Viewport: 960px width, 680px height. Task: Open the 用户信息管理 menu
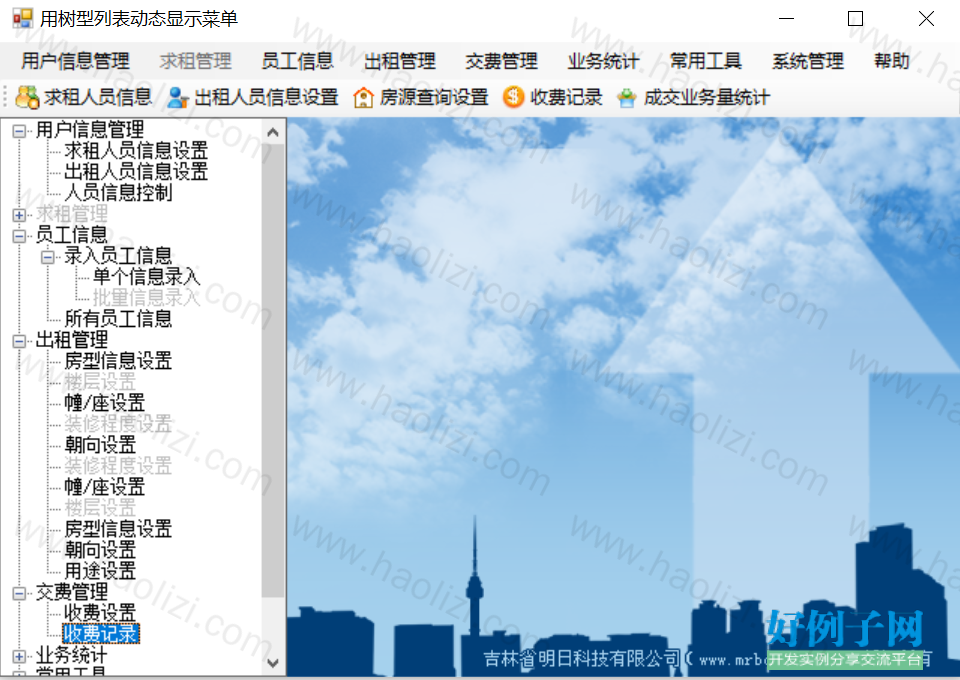click(76, 61)
